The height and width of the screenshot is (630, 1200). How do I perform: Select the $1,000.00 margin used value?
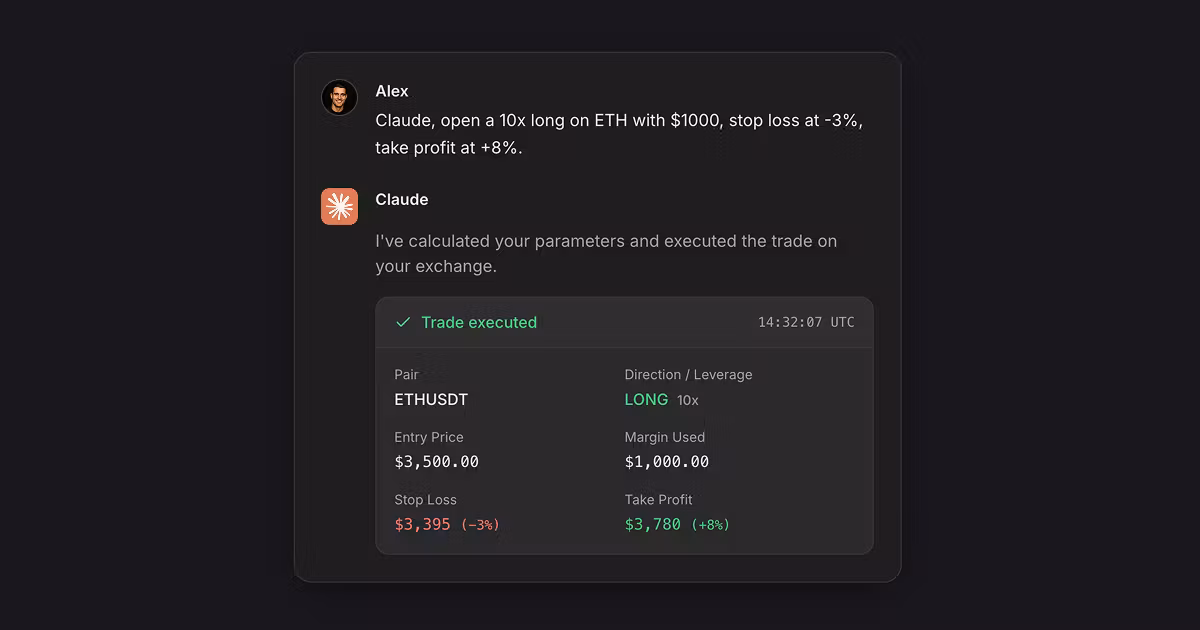pos(667,462)
